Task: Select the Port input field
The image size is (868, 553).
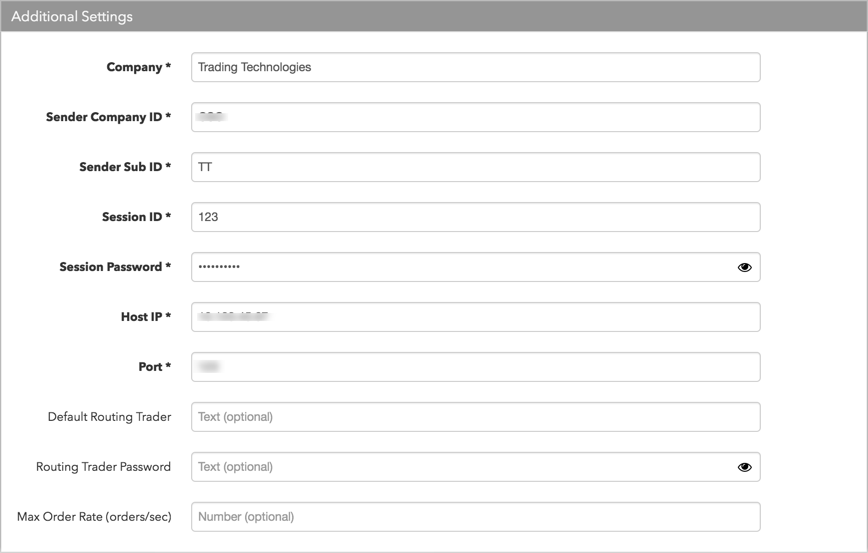Action: point(476,367)
